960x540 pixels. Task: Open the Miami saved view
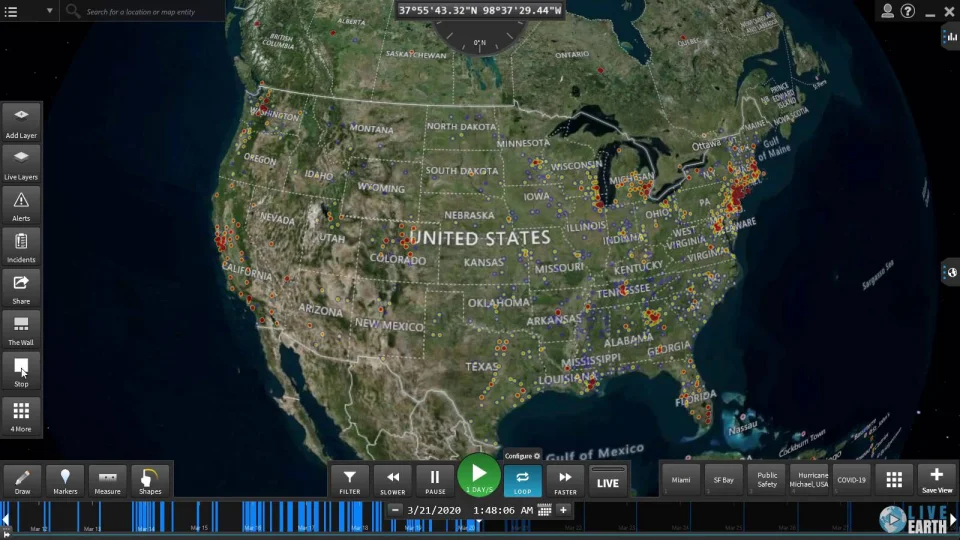pos(681,480)
